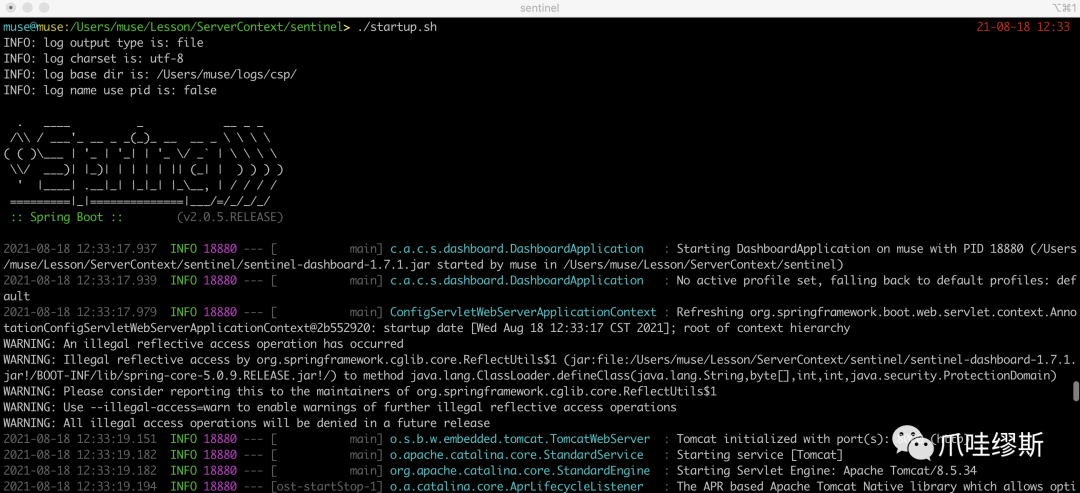
Task: Click the line "INFO: log output type is: file"
Action: 103,43
